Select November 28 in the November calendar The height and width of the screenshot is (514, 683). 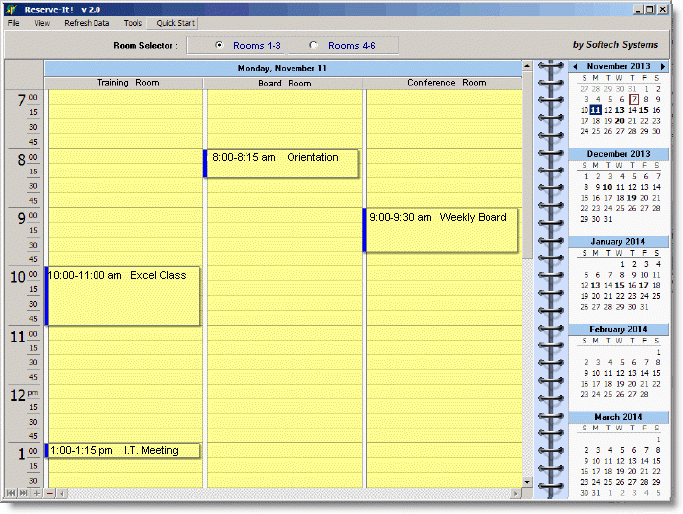(x=632, y=131)
